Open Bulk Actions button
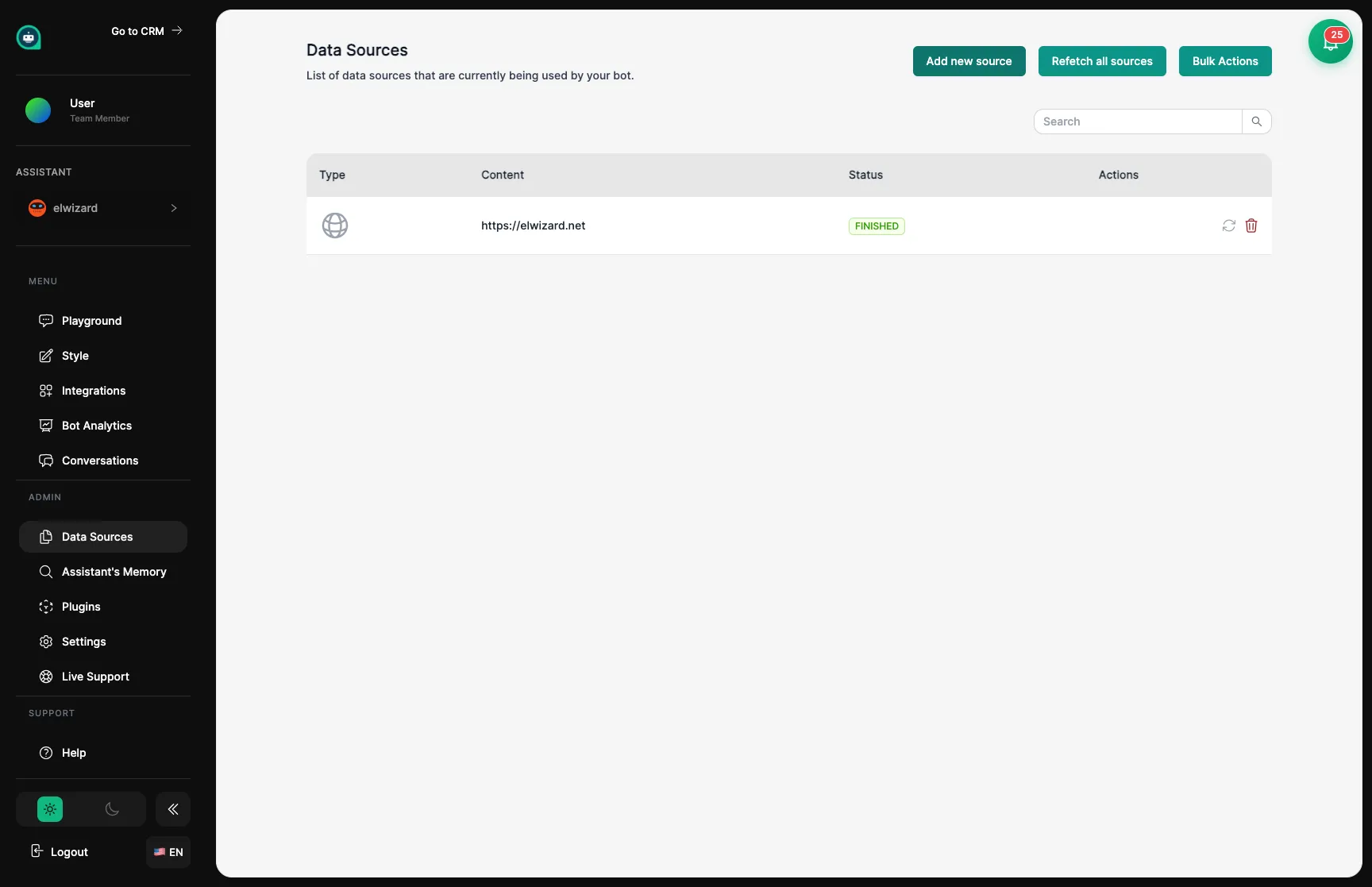This screenshot has width=1372, height=887. (x=1225, y=61)
